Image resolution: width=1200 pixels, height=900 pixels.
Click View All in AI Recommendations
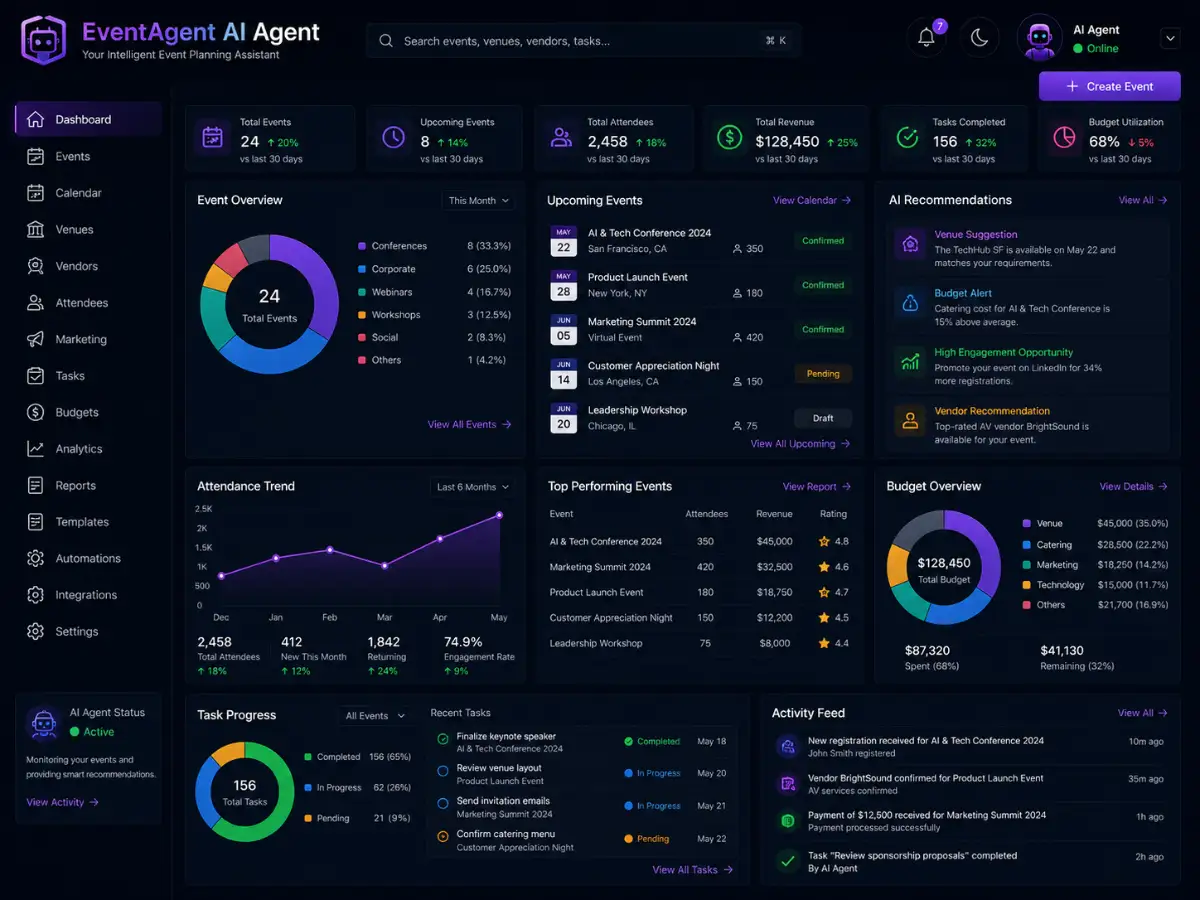tap(1143, 200)
